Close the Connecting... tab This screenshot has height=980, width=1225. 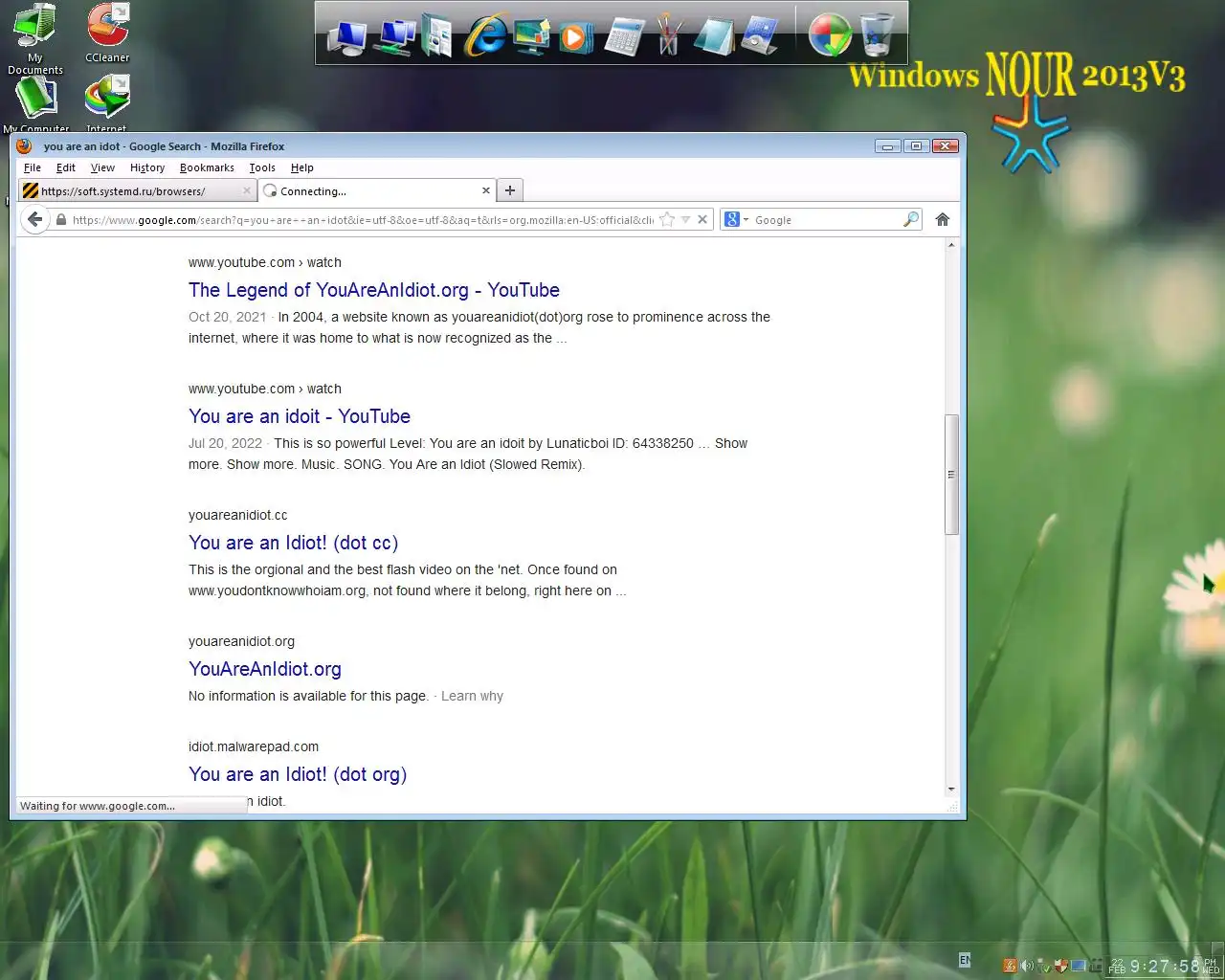pyautogui.click(x=486, y=190)
